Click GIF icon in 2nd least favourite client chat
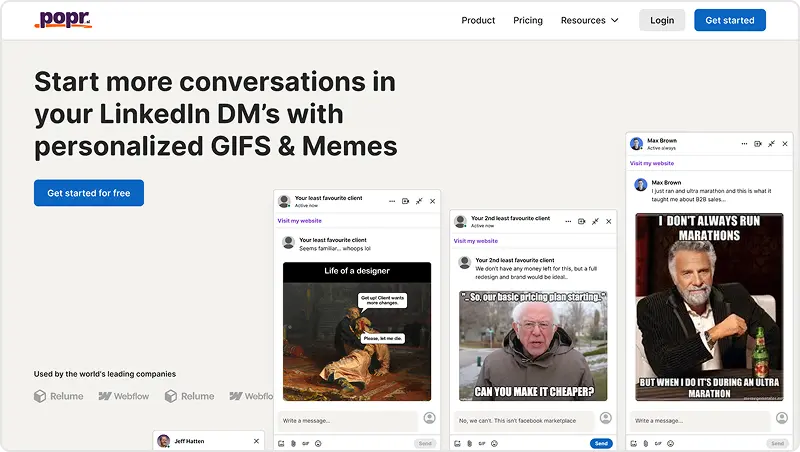The height and width of the screenshot is (452, 800). 482,443
